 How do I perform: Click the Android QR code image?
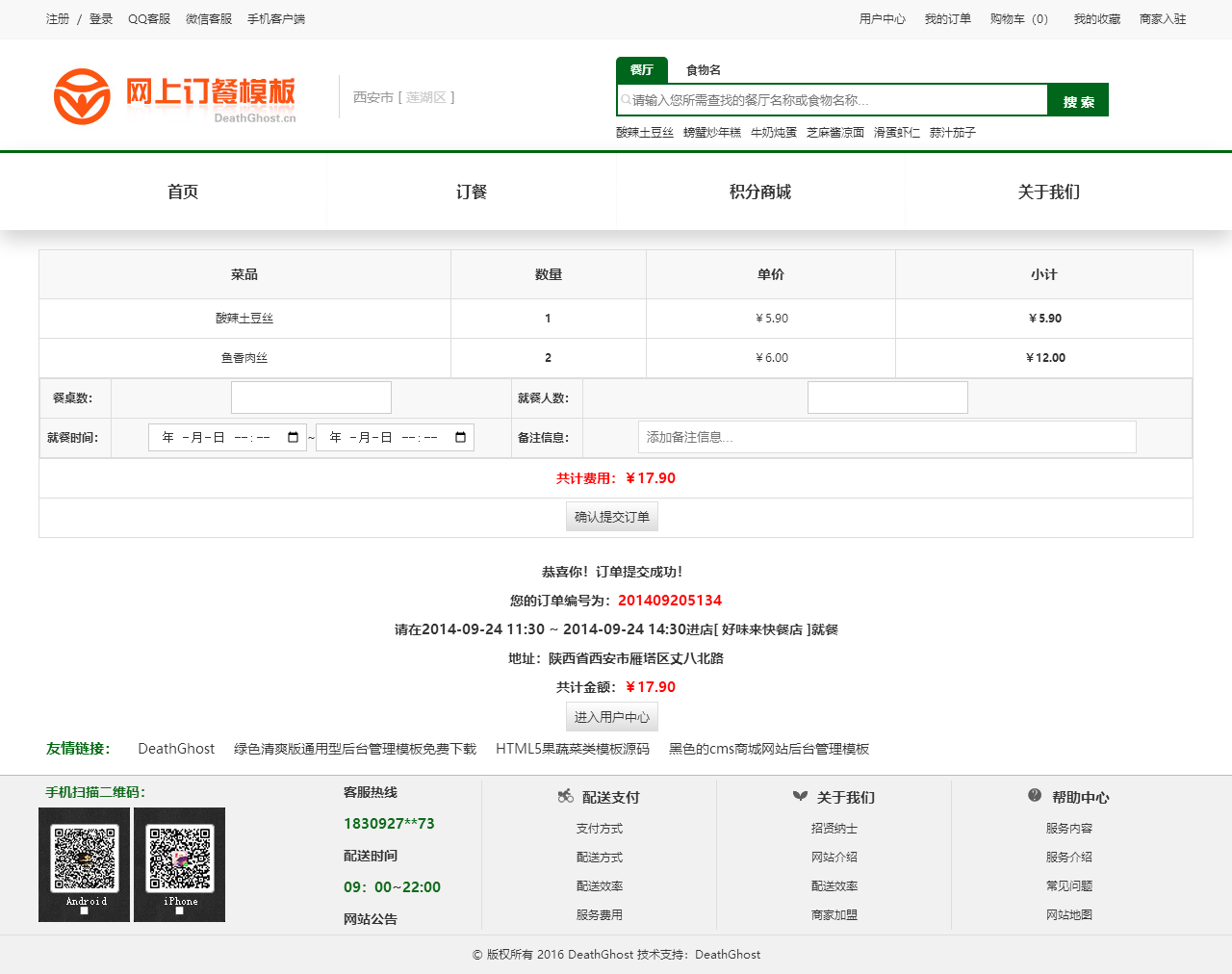pyautogui.click(x=85, y=863)
